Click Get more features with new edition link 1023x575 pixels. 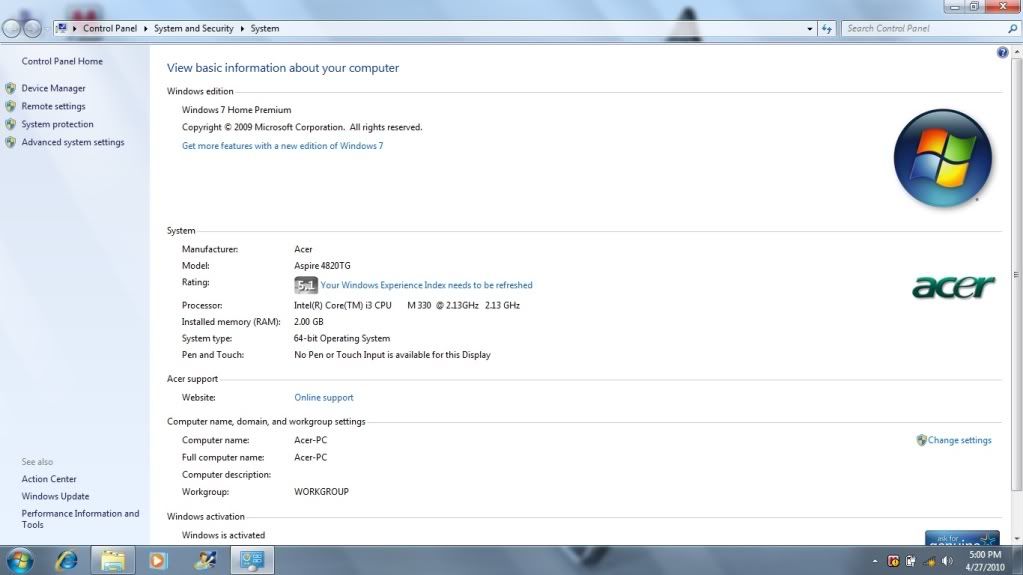click(282, 146)
